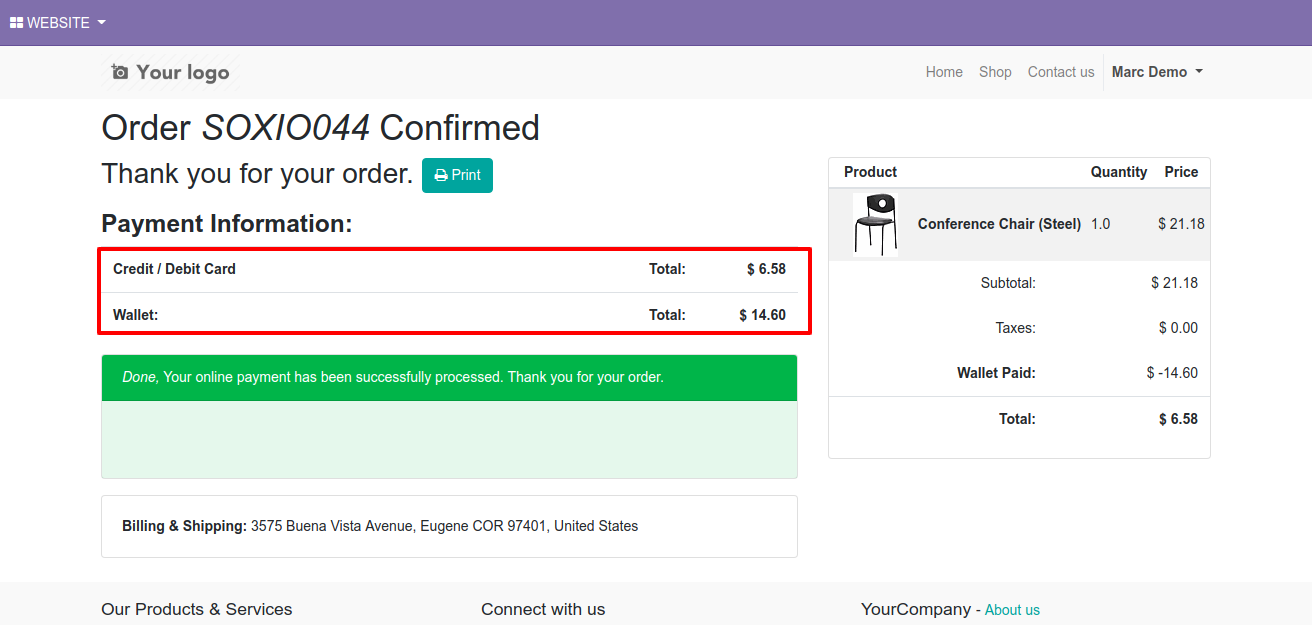1312x625 pixels.
Task: Open the Shop menu item
Action: (x=995, y=72)
